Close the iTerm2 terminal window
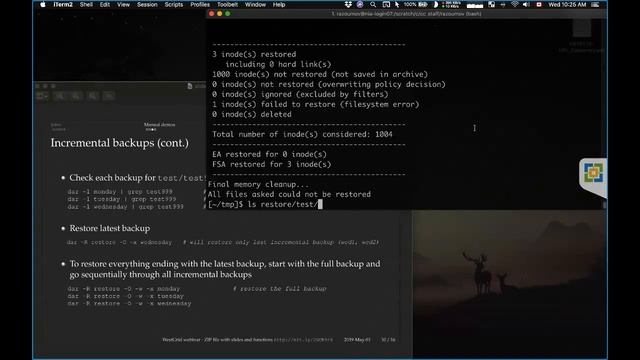This screenshot has width=640, height=360. point(211,14)
